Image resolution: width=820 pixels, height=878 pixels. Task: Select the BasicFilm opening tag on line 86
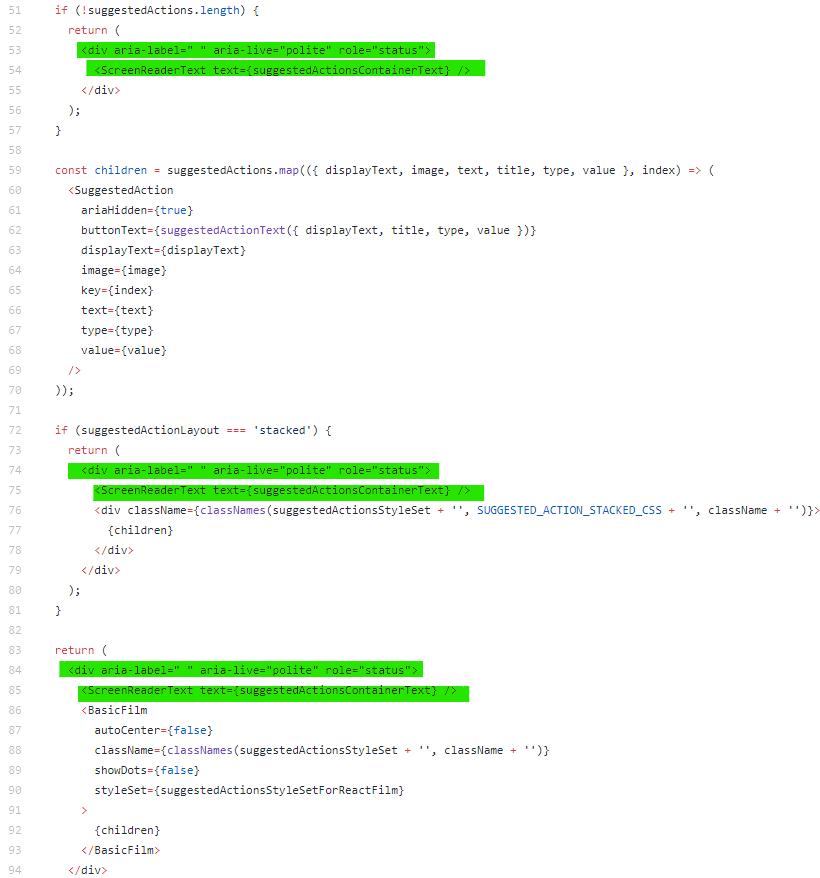[113, 710]
